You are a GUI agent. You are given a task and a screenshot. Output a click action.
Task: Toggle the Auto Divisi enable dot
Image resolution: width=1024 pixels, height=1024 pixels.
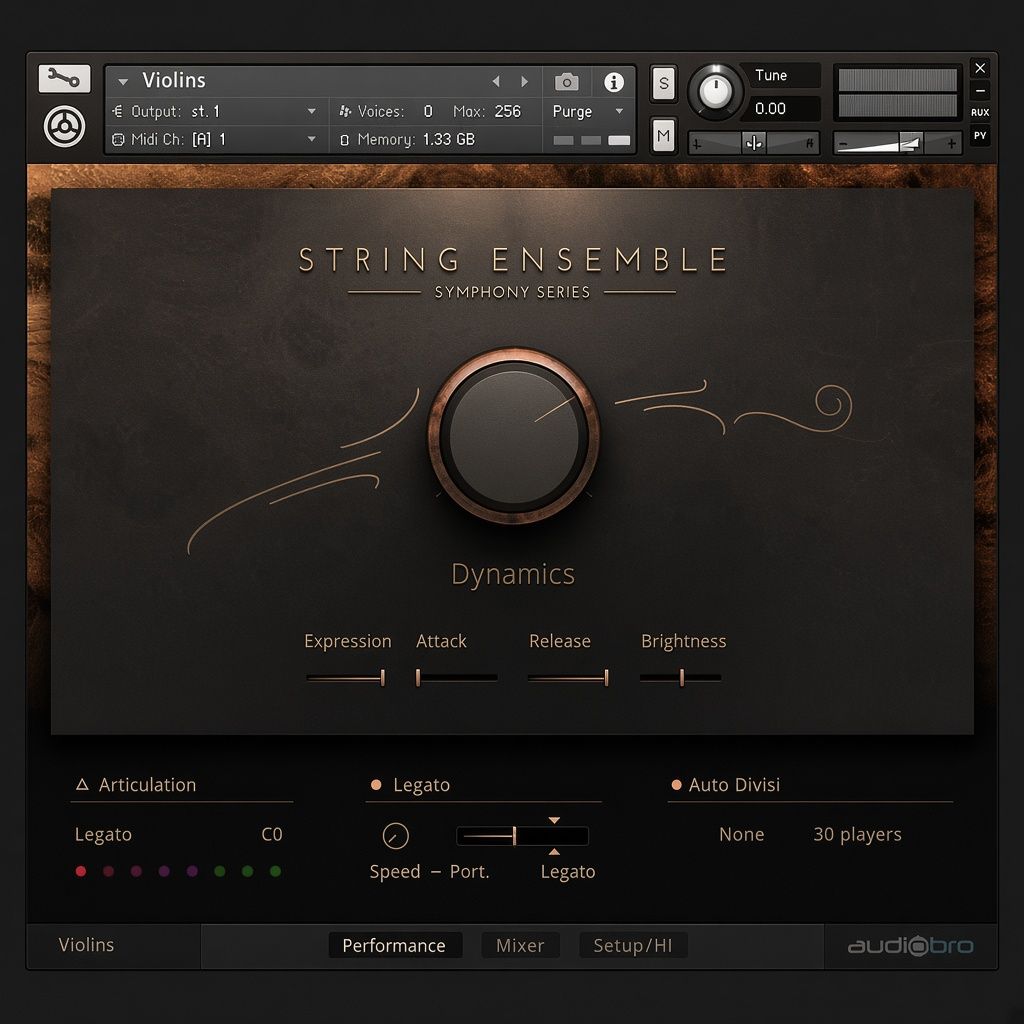point(677,784)
